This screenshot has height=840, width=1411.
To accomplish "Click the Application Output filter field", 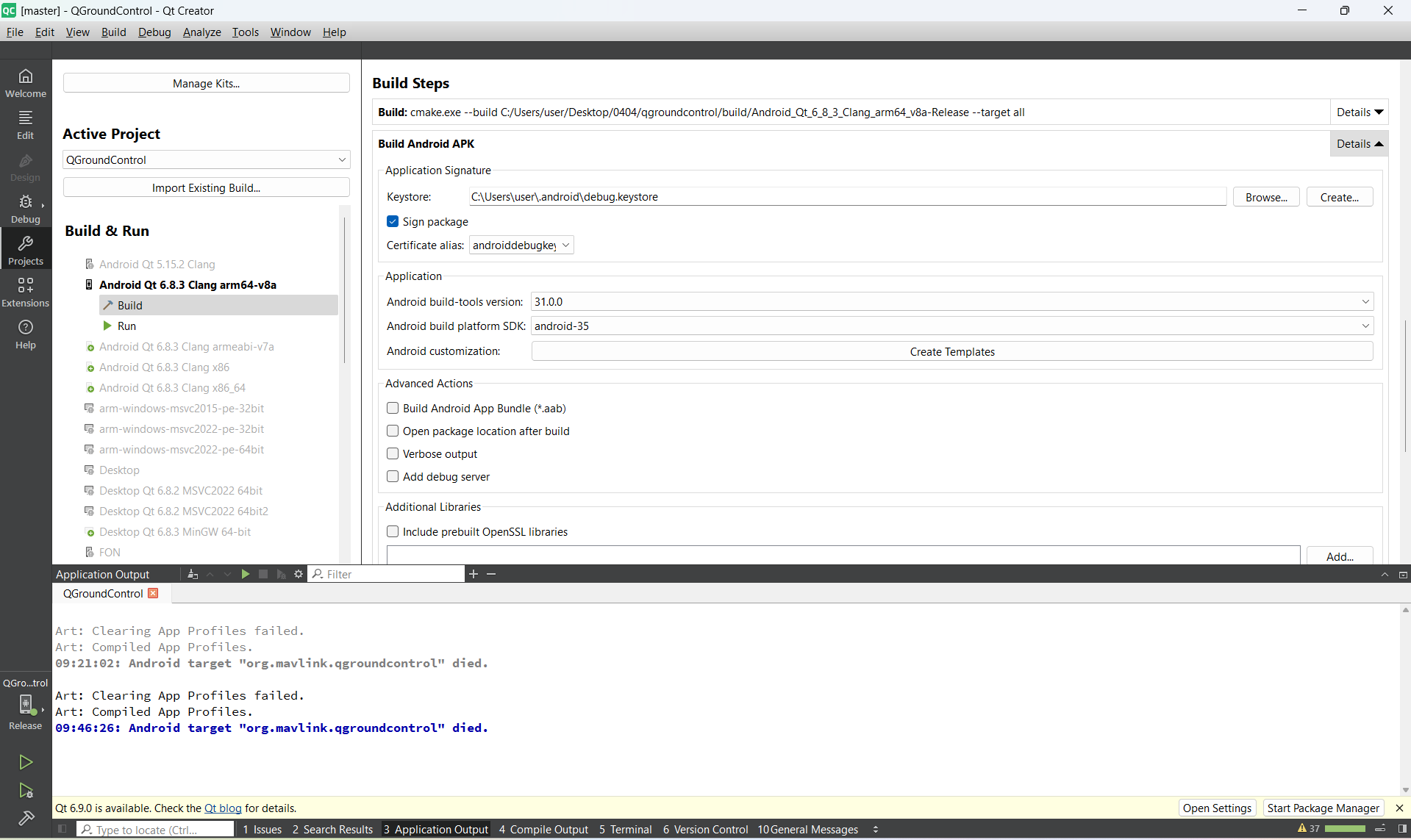I will pyautogui.click(x=387, y=574).
